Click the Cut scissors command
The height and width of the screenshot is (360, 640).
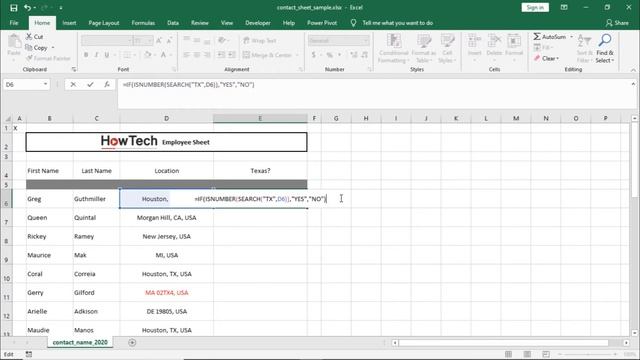click(x=34, y=37)
